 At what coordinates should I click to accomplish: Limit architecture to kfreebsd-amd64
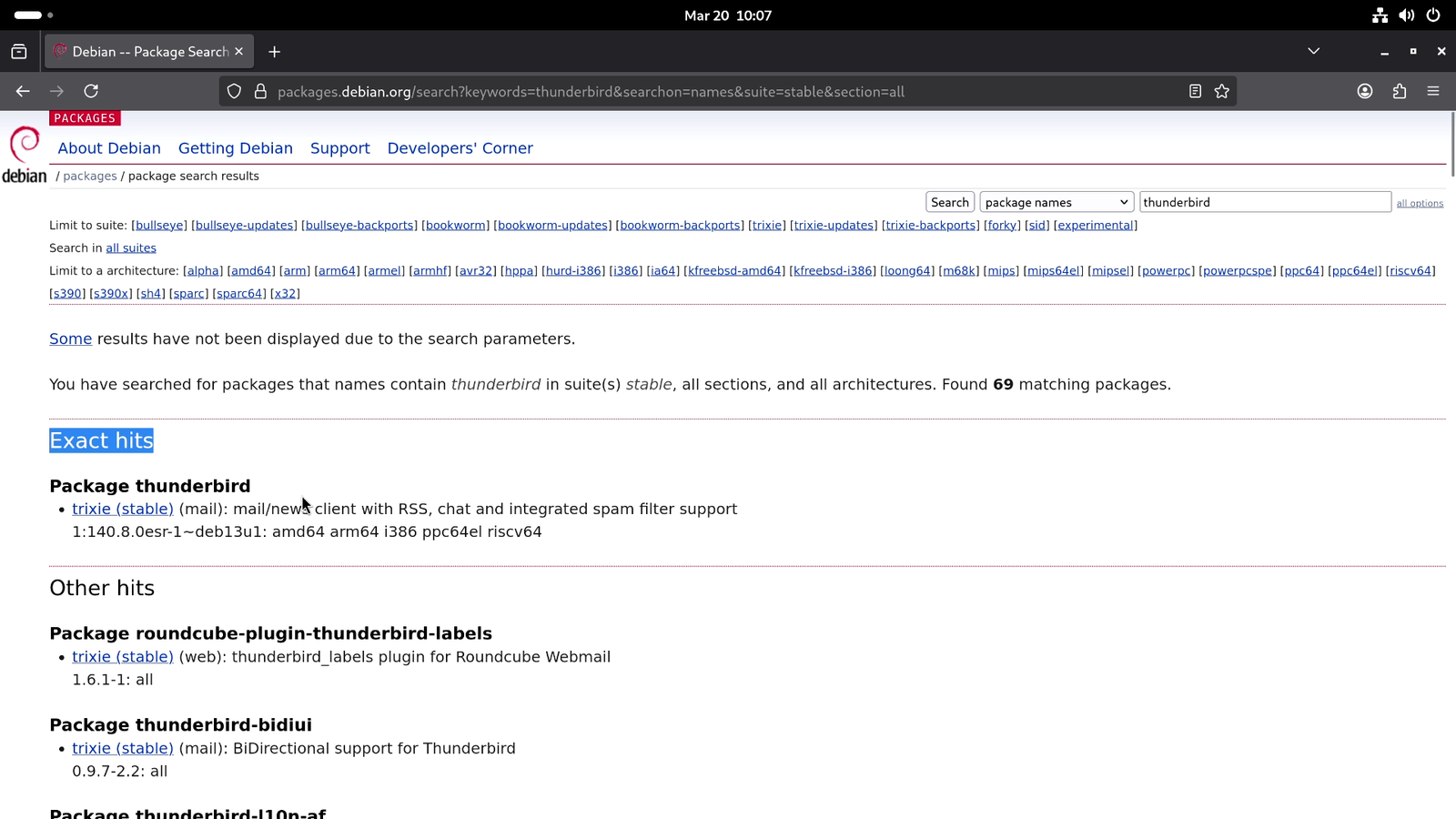point(734,271)
